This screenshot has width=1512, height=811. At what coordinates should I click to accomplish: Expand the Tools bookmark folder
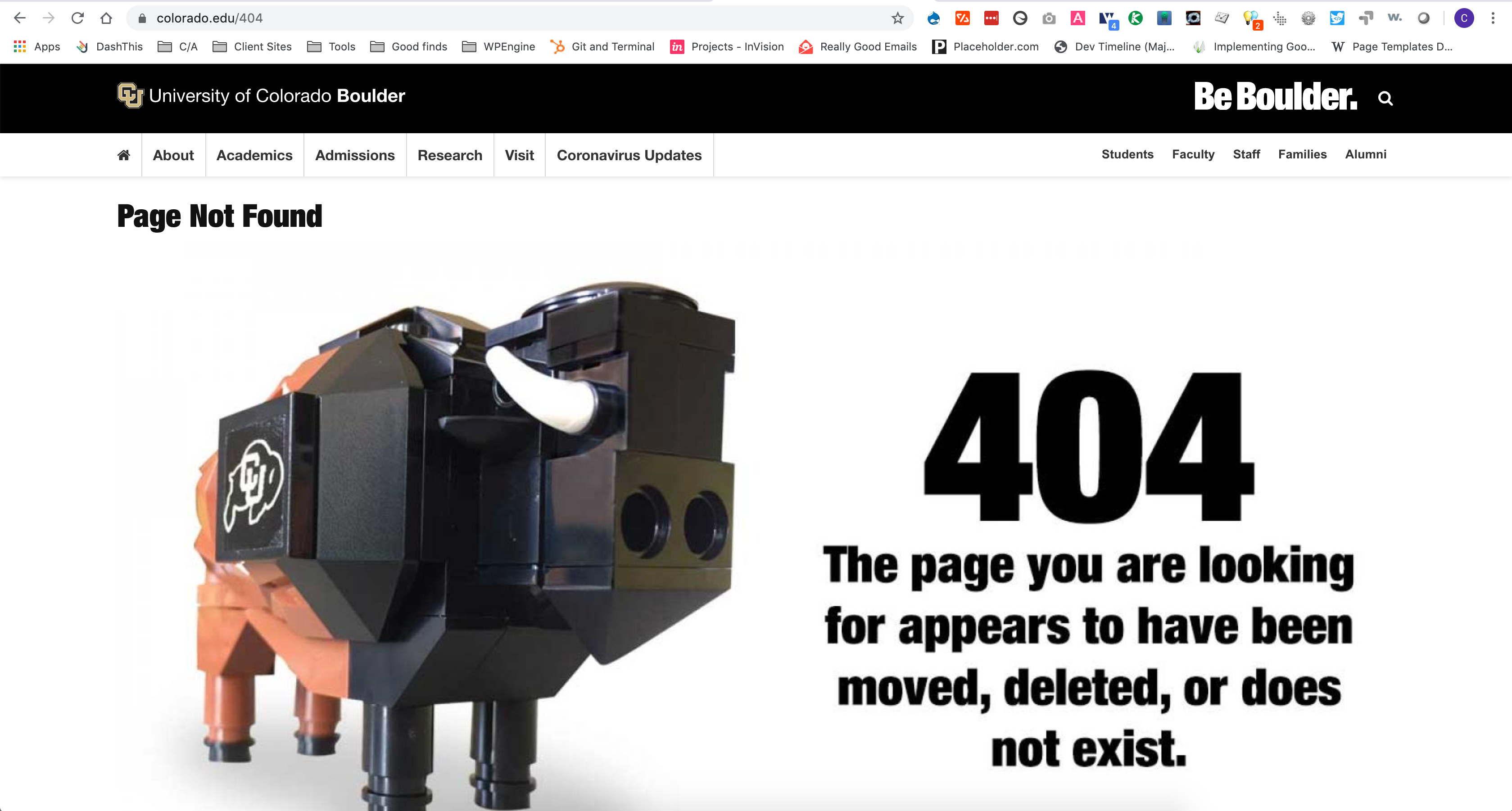click(x=332, y=46)
